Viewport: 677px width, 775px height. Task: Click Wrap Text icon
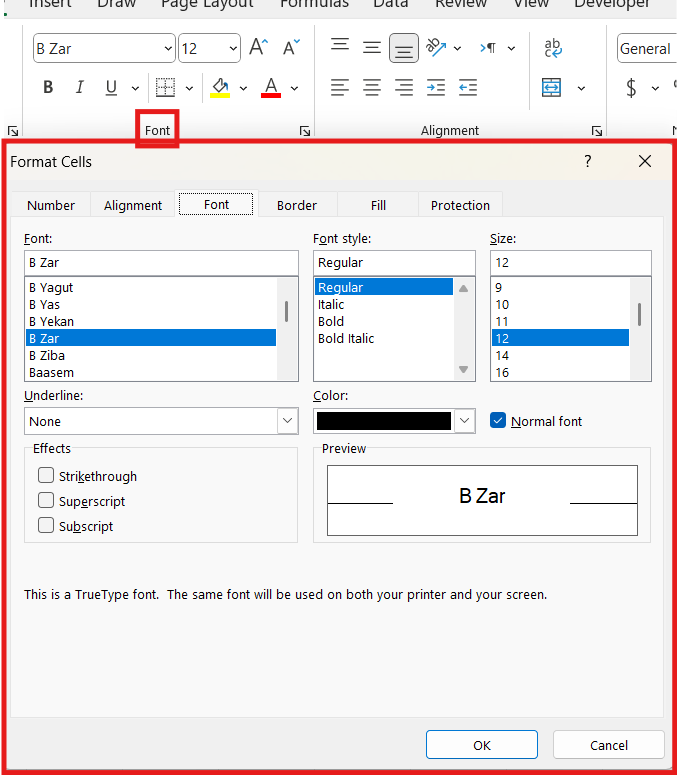[552, 48]
